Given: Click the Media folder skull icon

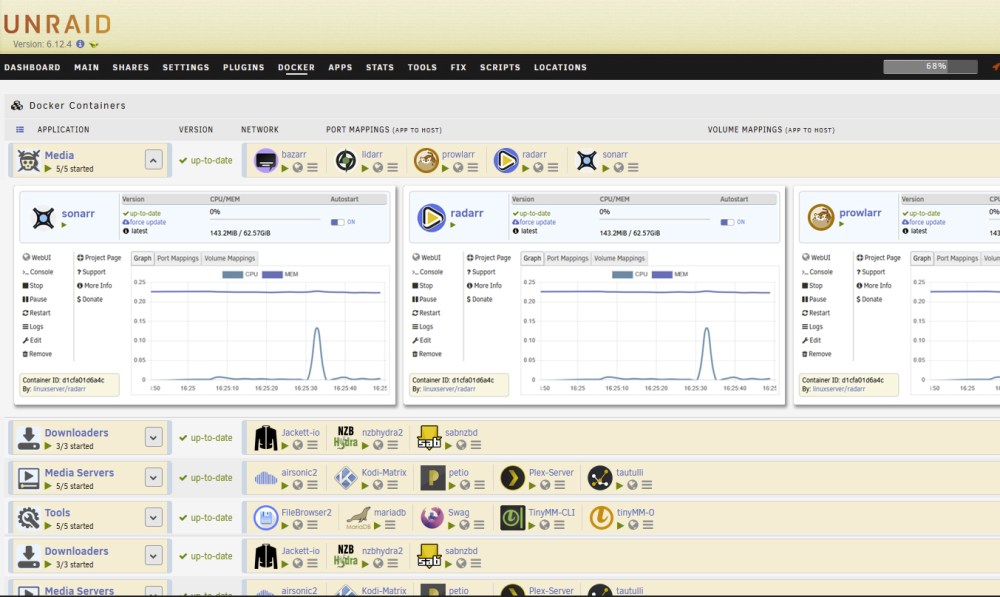Looking at the screenshot, I should (28, 160).
